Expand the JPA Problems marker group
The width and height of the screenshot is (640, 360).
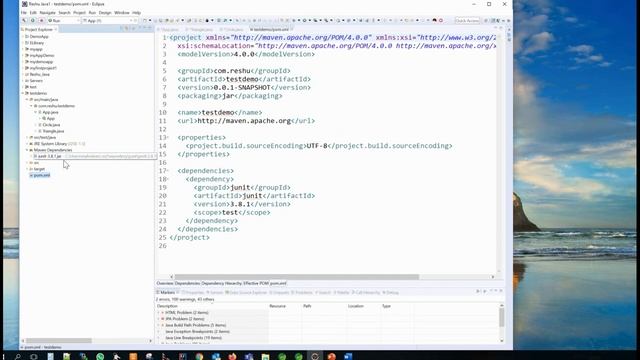tap(159, 319)
